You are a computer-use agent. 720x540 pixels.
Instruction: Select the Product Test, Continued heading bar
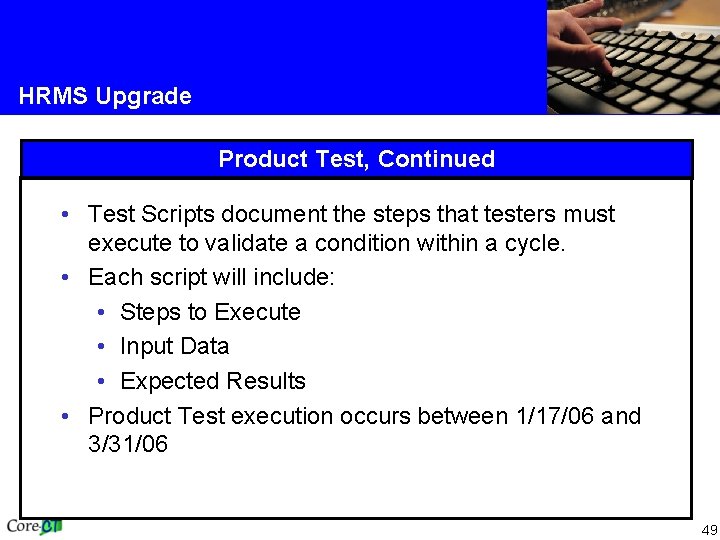(356, 159)
